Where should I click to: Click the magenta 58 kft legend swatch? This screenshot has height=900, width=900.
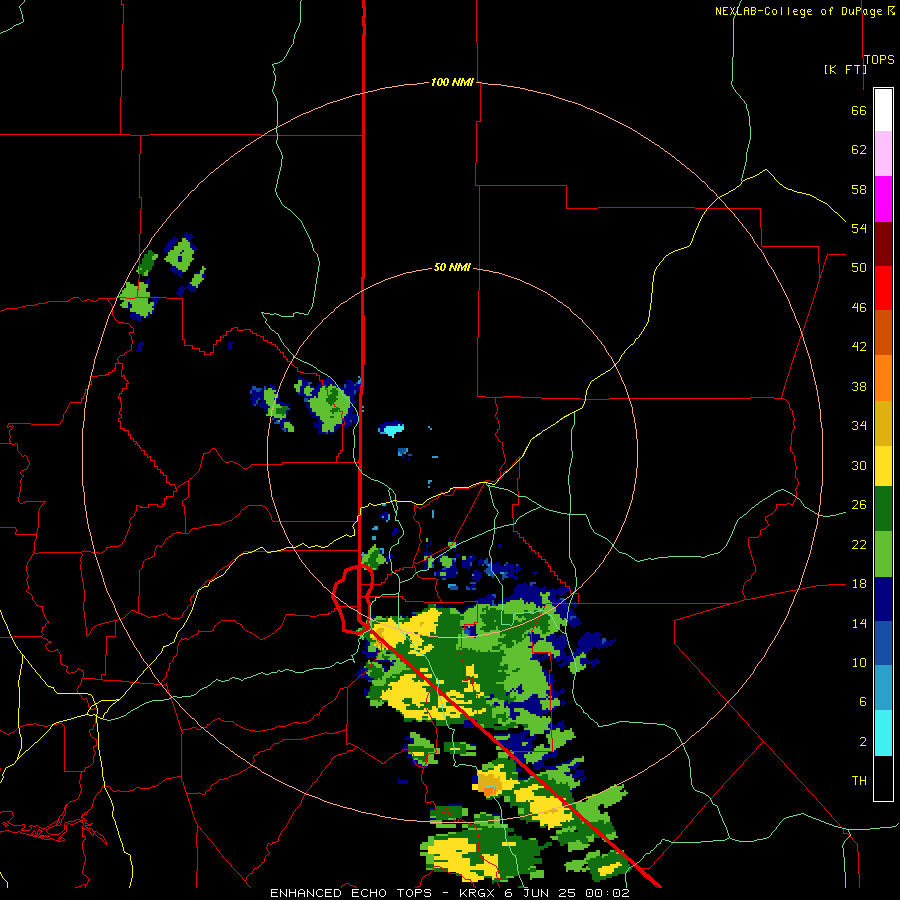(x=883, y=199)
